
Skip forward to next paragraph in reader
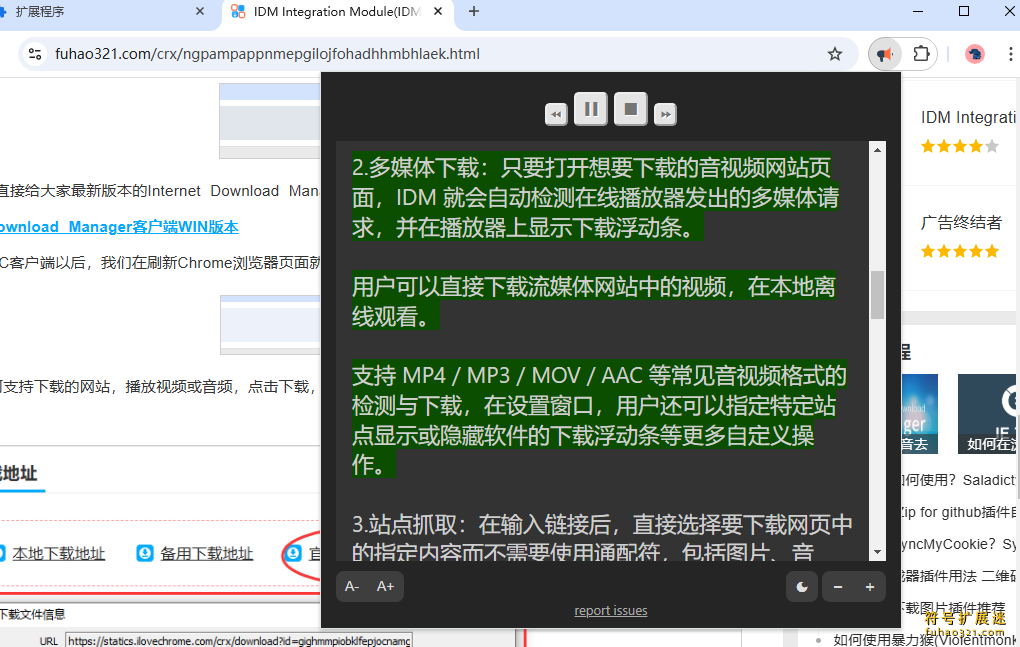pos(665,114)
